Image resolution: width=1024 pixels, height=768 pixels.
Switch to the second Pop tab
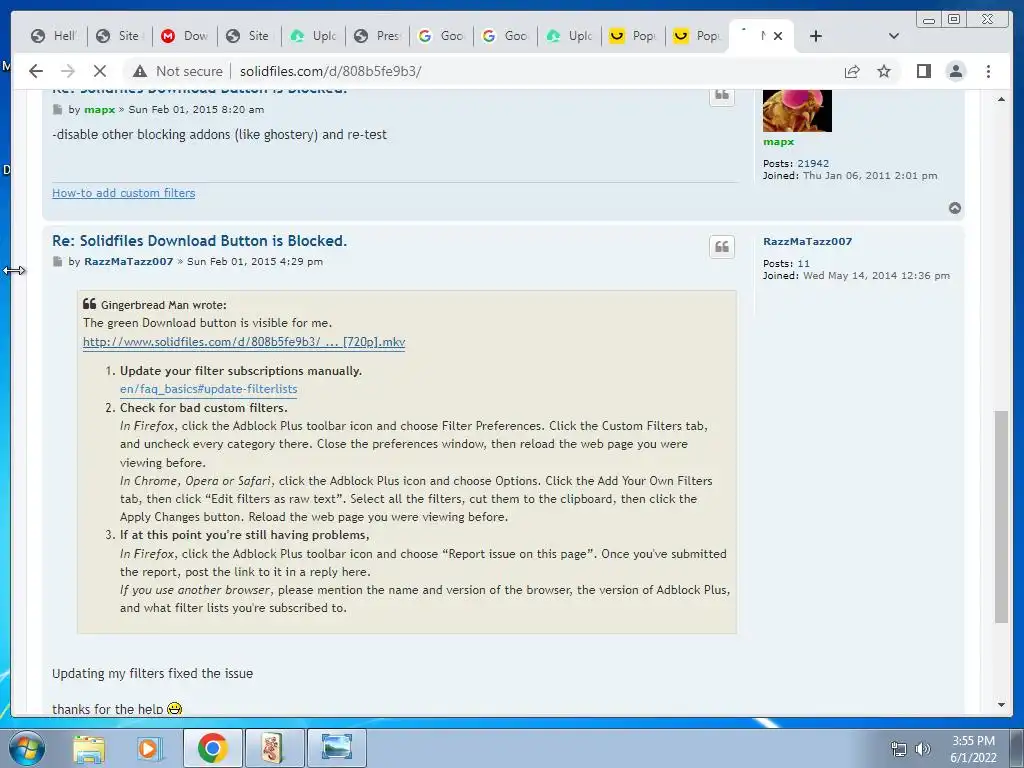point(697,36)
